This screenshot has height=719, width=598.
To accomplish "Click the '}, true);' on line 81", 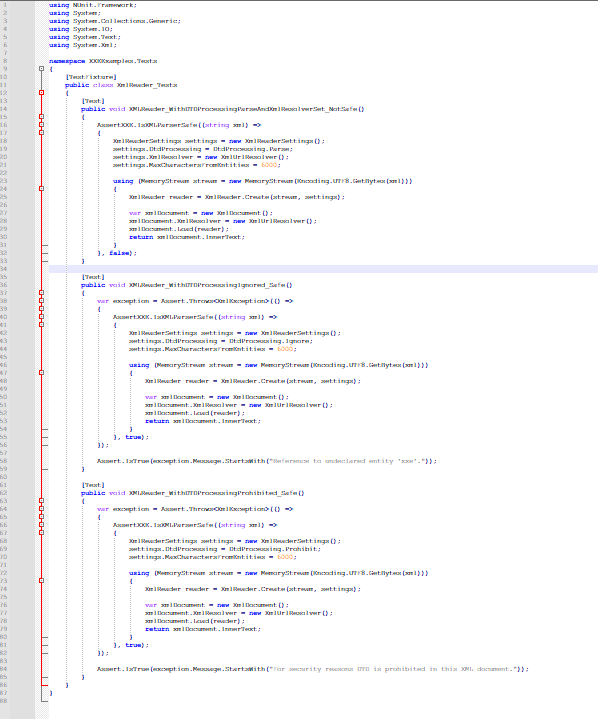I will click(x=131, y=645).
